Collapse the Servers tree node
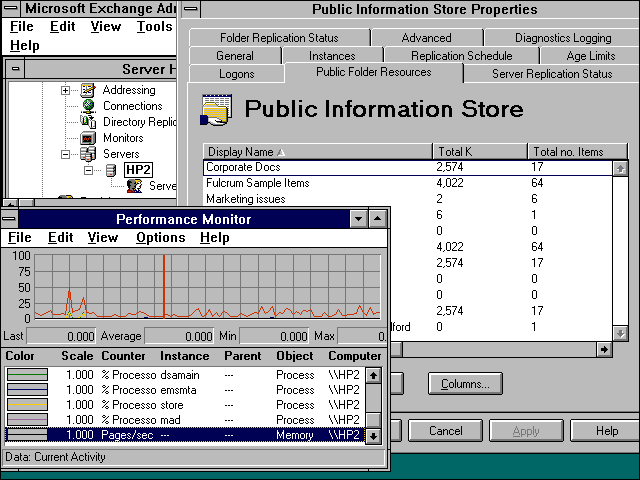Image resolution: width=640 pixels, height=480 pixels. coord(66,154)
